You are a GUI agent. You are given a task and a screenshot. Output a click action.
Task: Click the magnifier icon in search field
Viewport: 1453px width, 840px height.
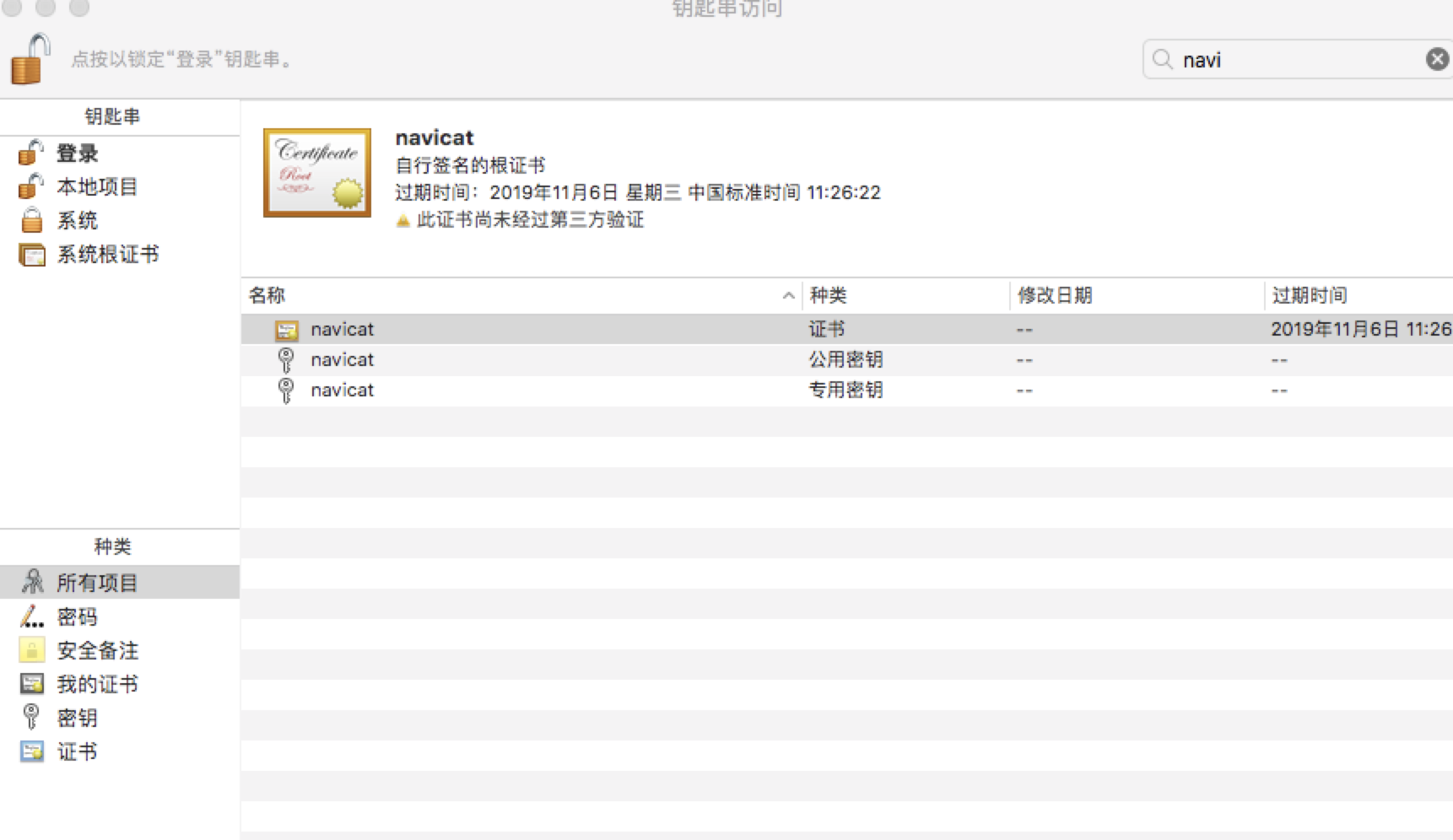(1163, 59)
